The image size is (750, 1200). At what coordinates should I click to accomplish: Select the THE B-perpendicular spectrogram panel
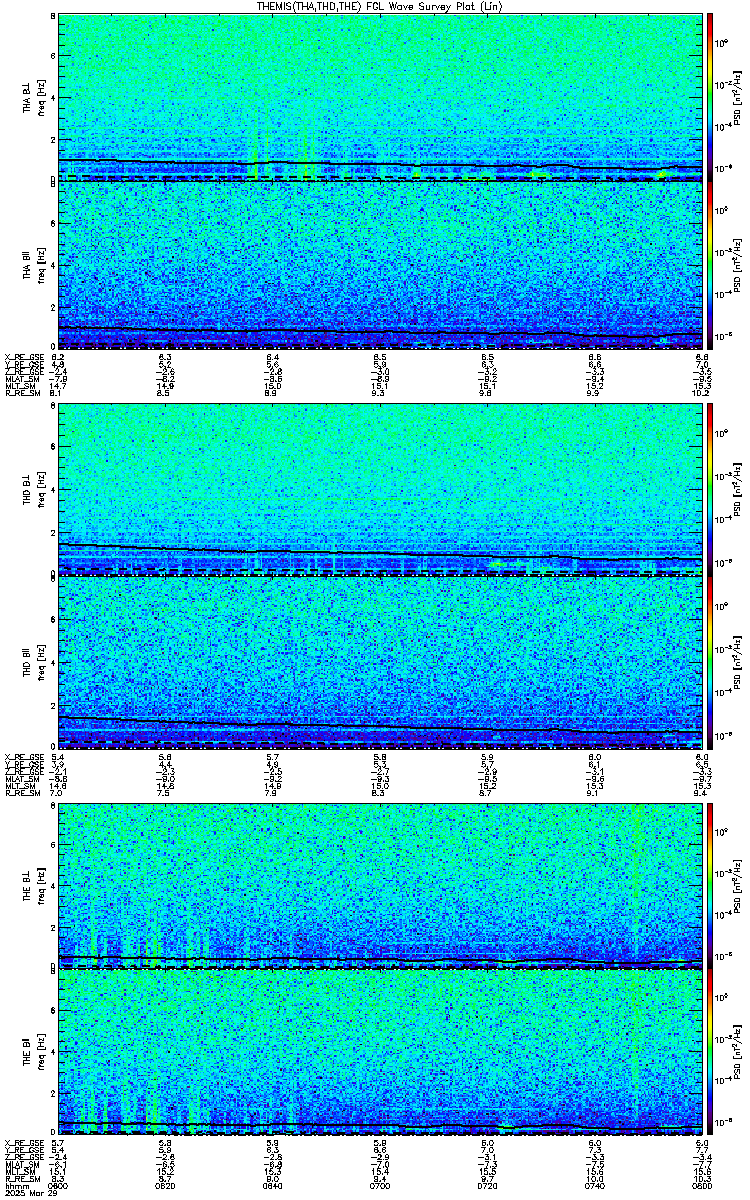pos(380,884)
